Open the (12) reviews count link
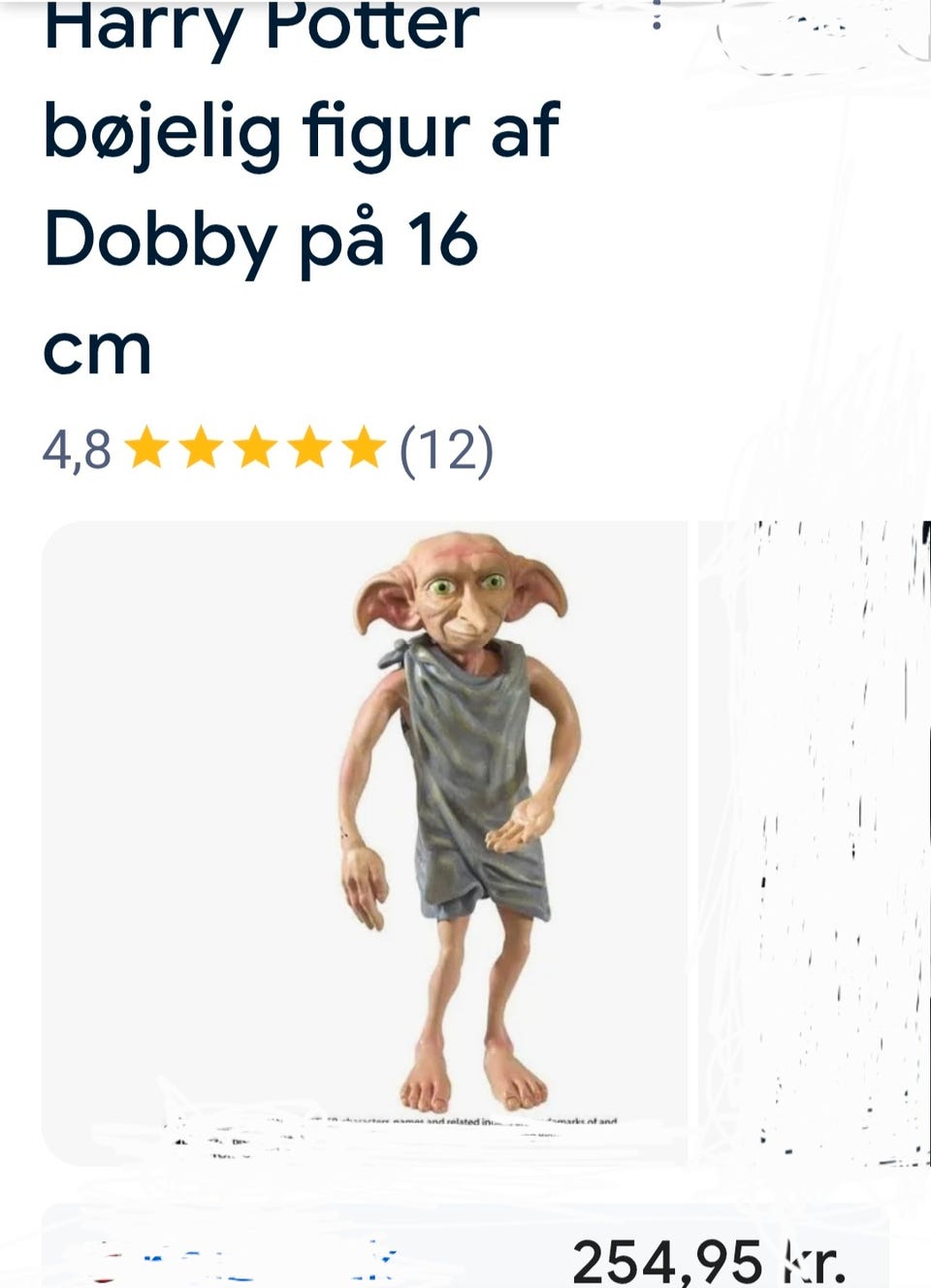 coord(447,451)
